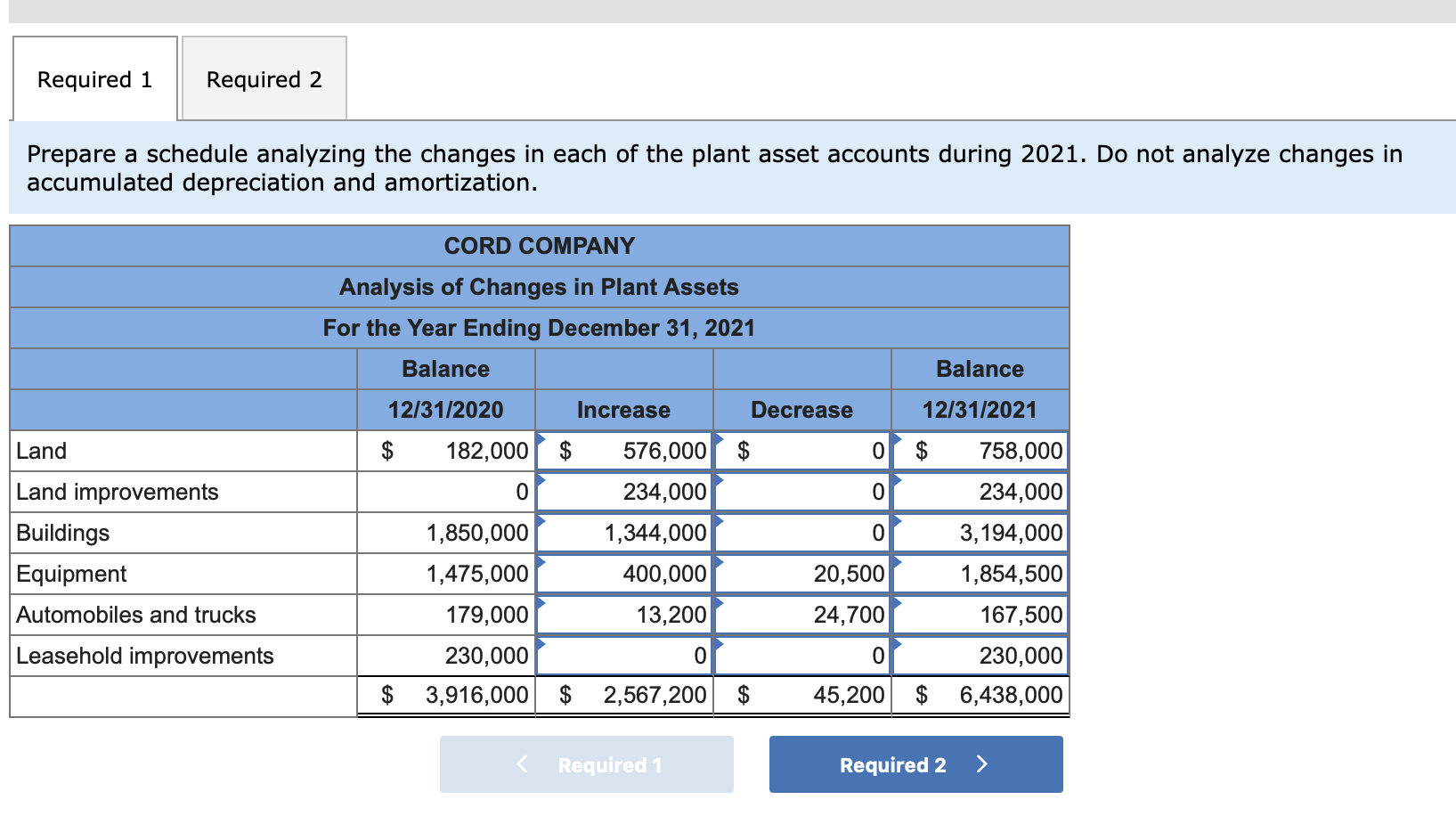The image size is (1456, 816).
Task: Click the CORD COMPANY table header
Action: pos(539,246)
